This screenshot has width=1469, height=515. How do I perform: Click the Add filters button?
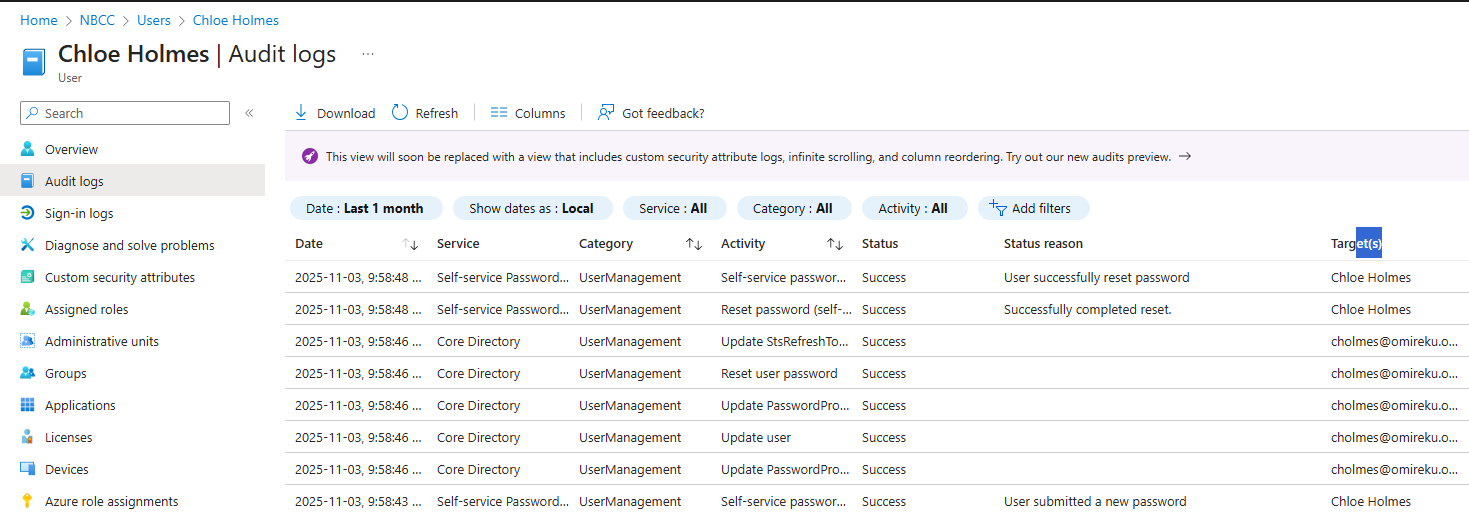(1033, 208)
